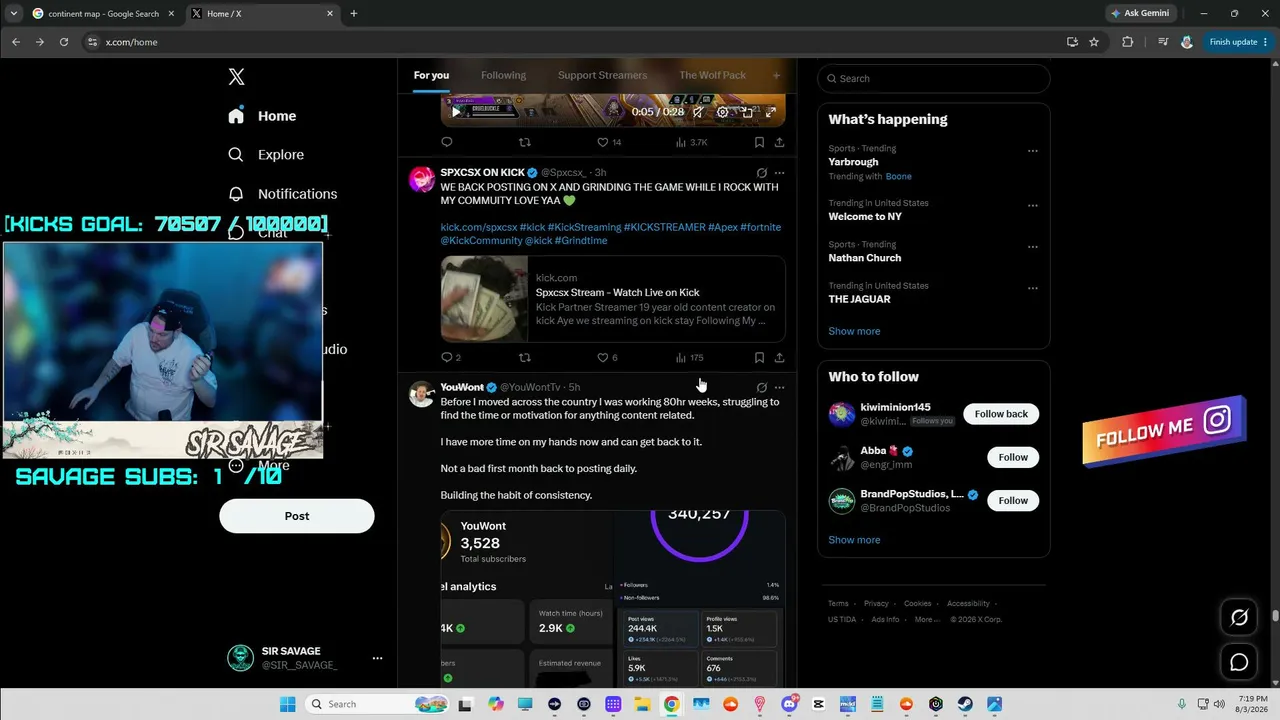Image resolution: width=1280 pixels, height=720 pixels.
Task: Reload the page in Chrome
Action: pos(64,42)
